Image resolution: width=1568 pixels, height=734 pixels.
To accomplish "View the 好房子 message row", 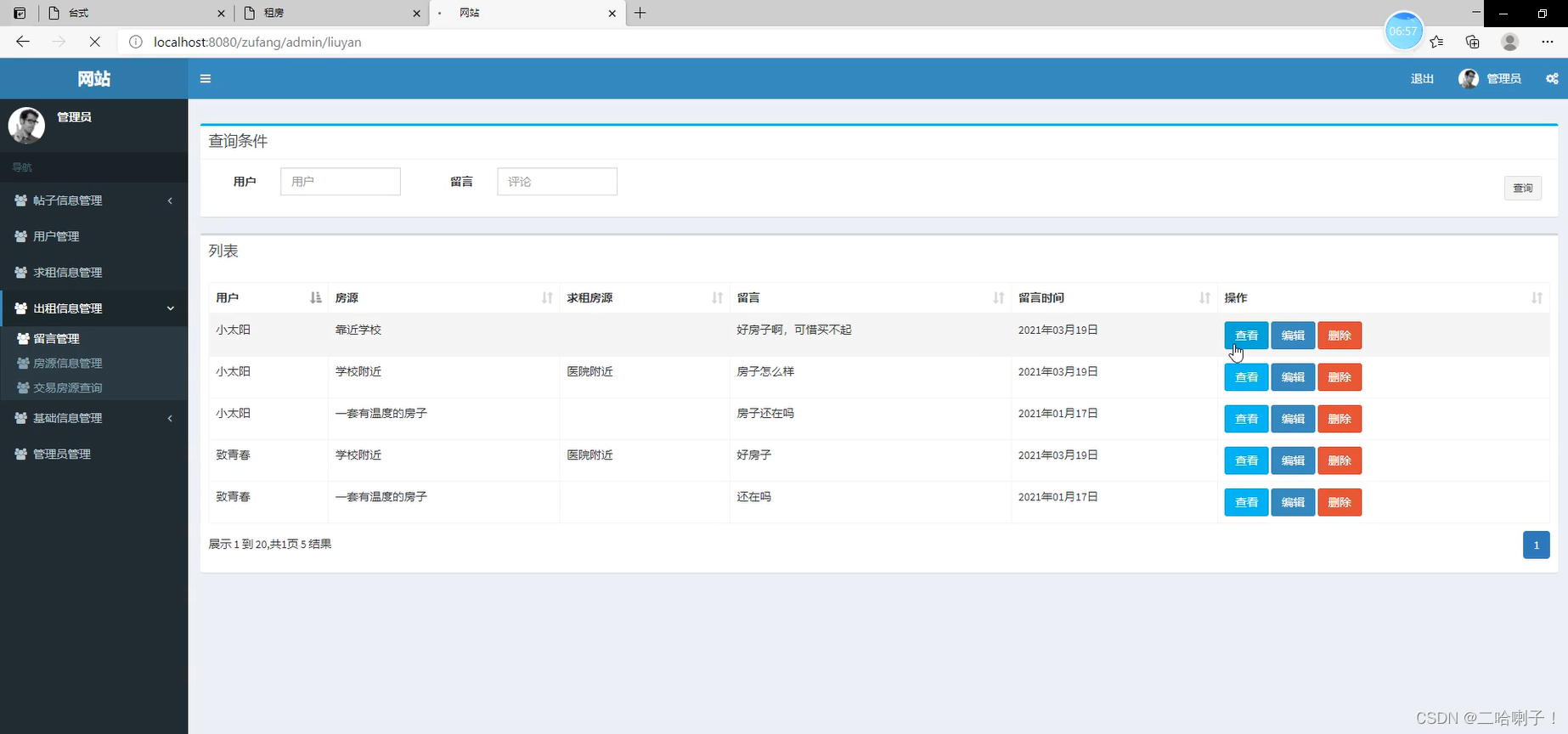I will [x=1246, y=460].
